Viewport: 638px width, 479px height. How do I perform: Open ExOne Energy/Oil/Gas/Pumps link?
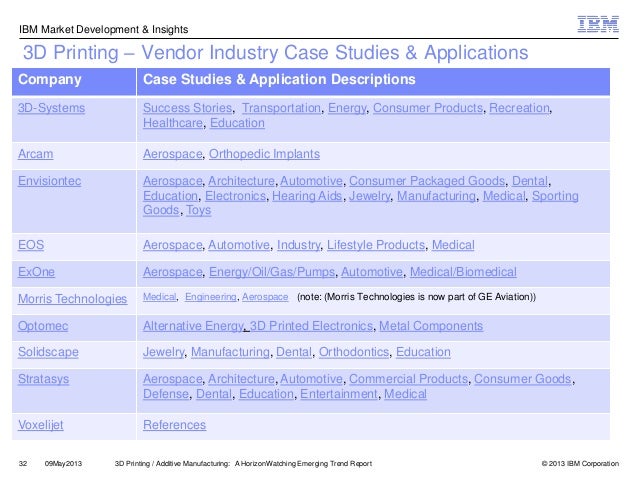[272, 272]
